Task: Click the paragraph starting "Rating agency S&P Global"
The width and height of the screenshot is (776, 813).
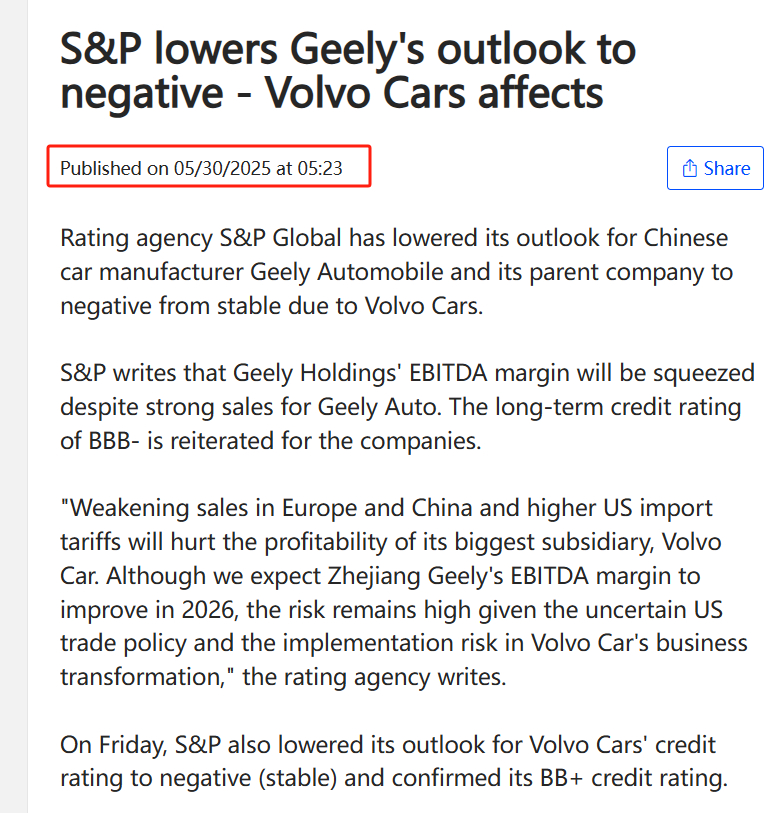Action: pyautogui.click(x=397, y=272)
